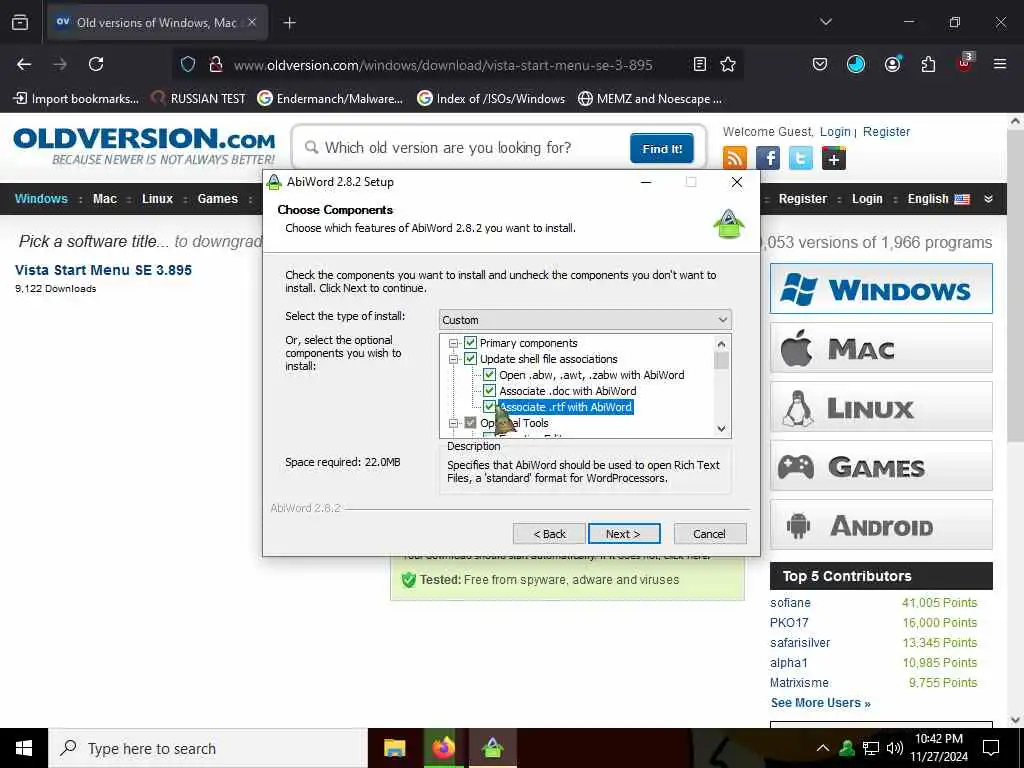This screenshot has width=1024, height=768.
Task: Open the install type Custom dropdown
Action: click(x=585, y=320)
